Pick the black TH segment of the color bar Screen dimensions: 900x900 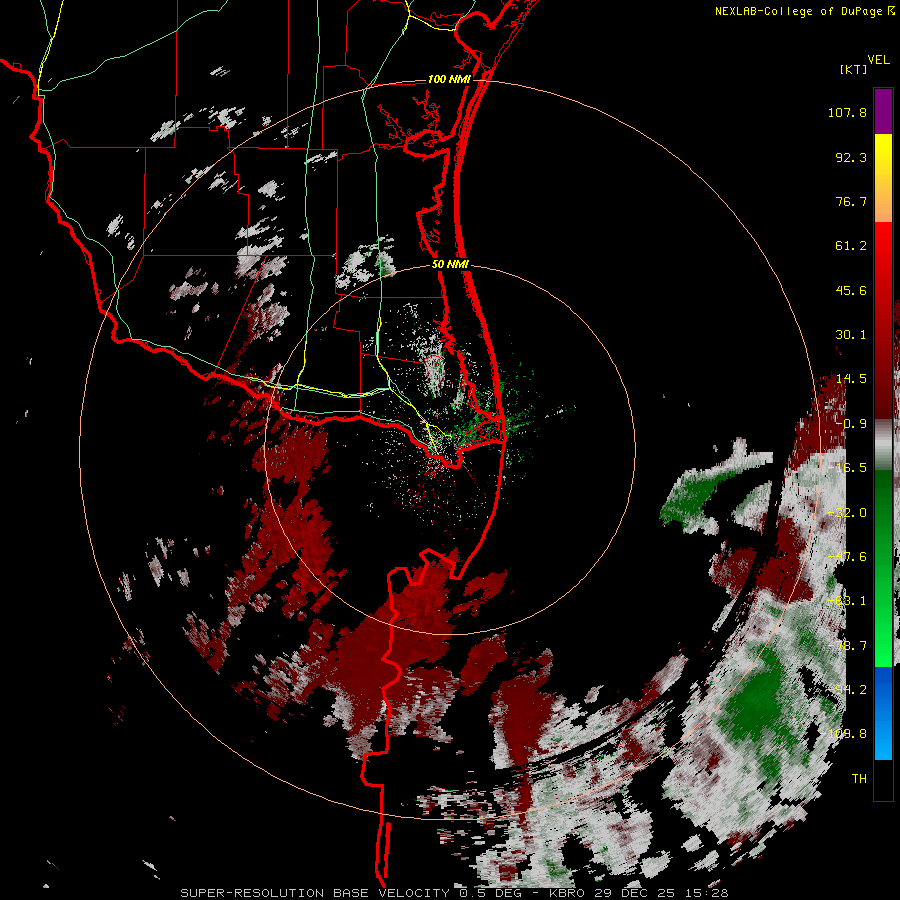883,779
